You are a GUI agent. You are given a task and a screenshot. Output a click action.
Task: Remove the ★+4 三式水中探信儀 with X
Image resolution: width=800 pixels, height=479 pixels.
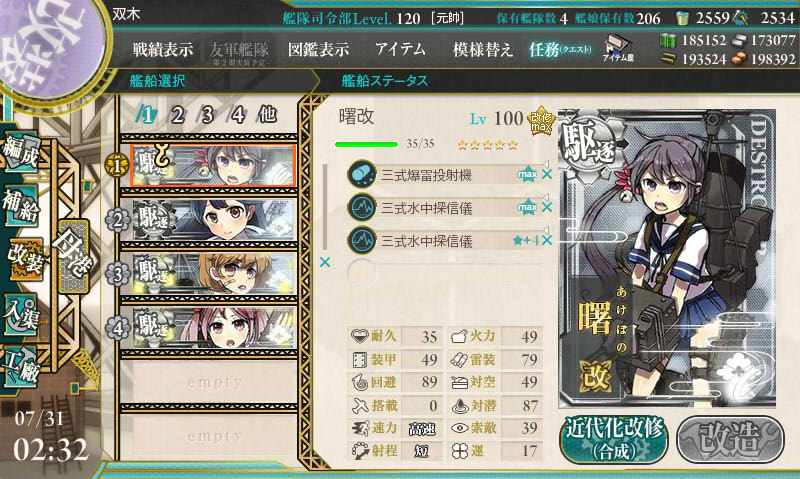547,240
